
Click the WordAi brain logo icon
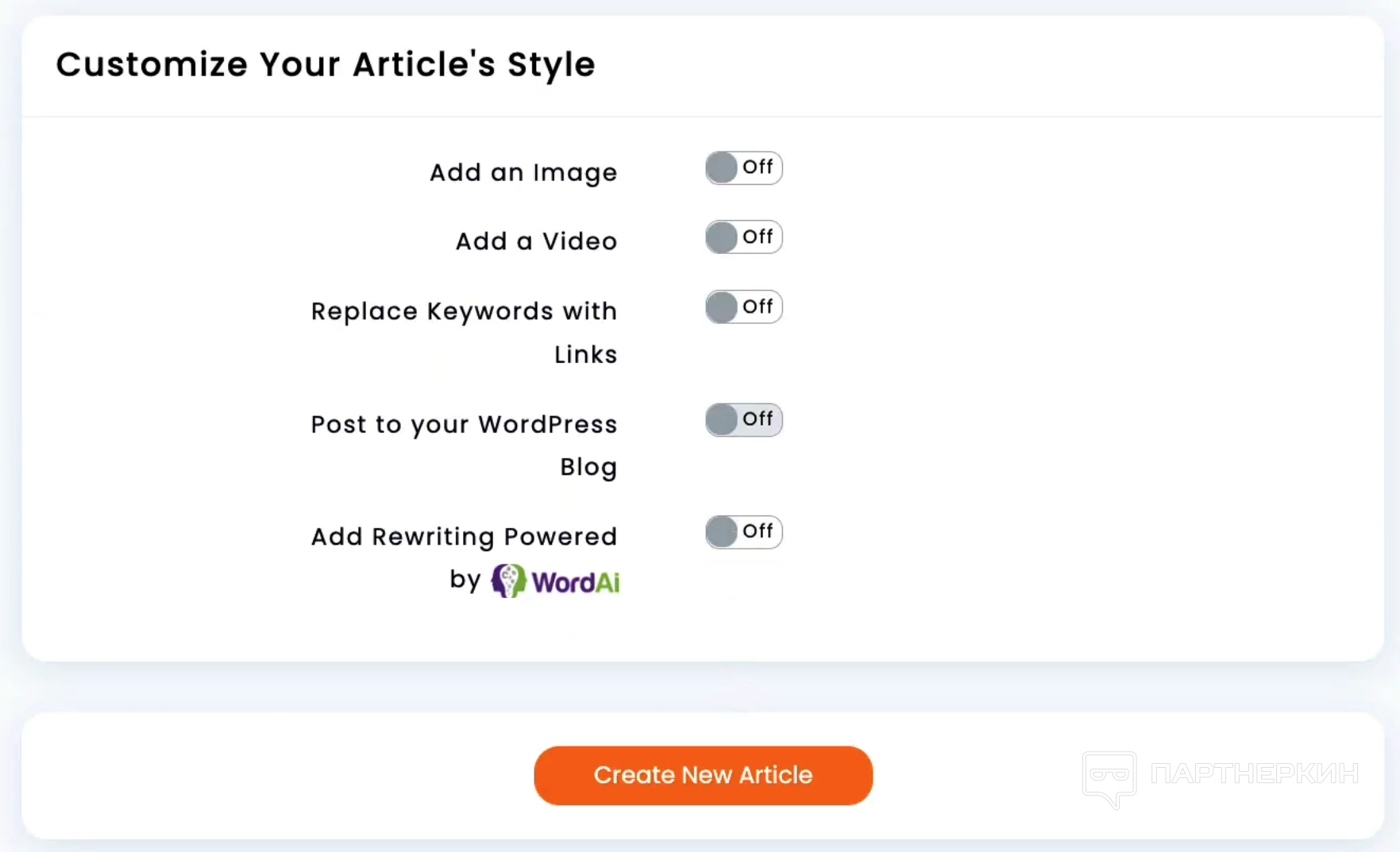coord(508,581)
